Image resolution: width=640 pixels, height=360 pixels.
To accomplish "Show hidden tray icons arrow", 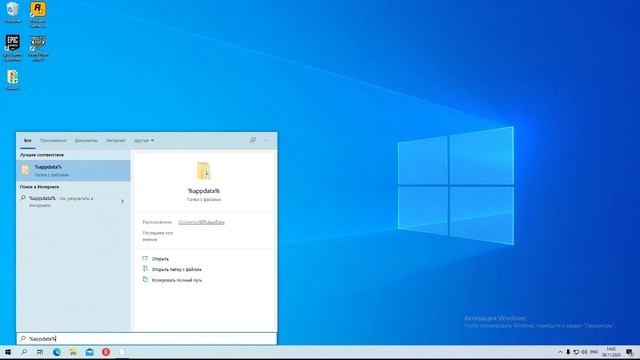I will 560,352.
